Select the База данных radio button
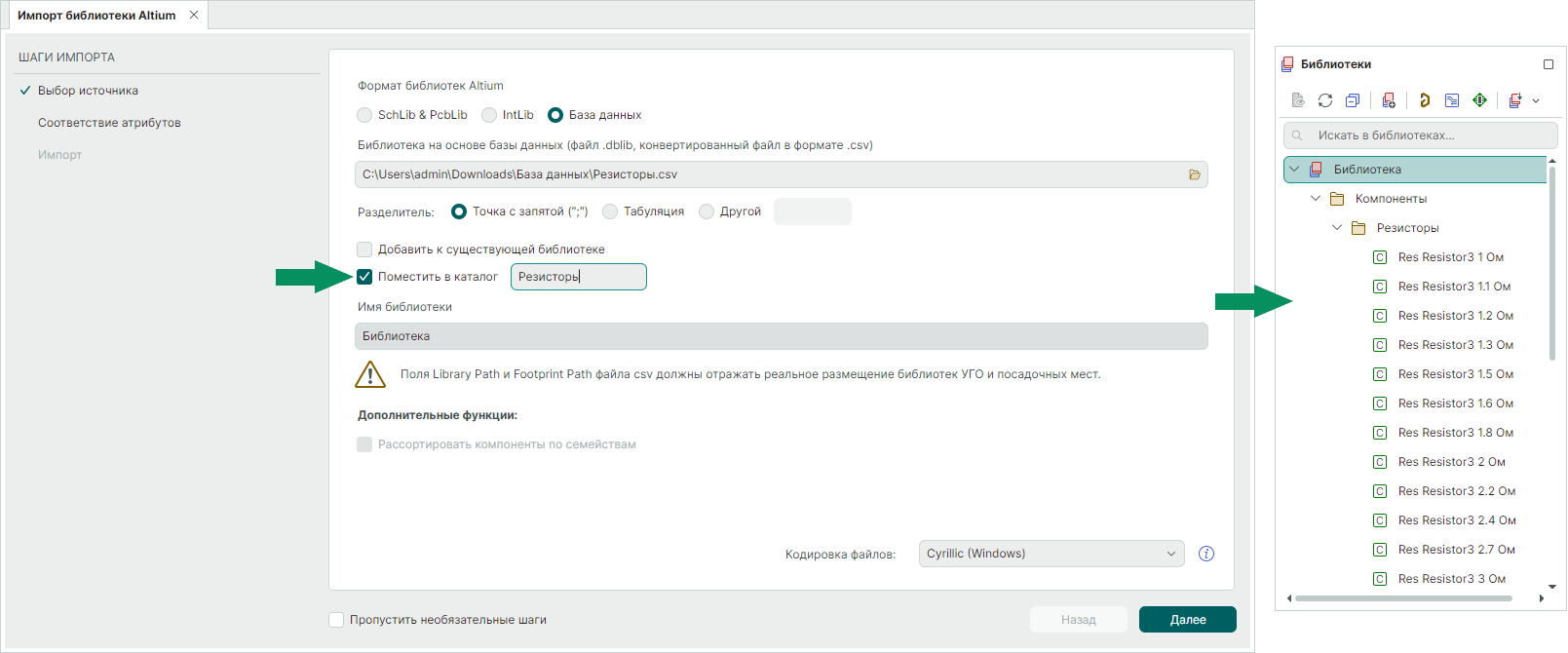 point(555,115)
